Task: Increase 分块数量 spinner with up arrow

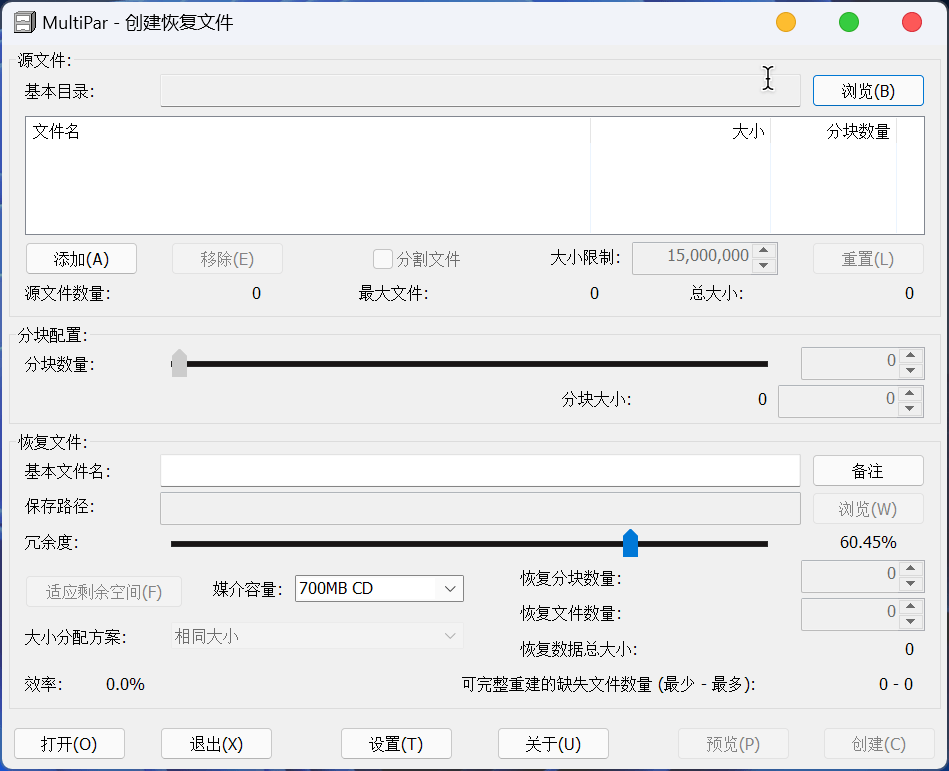Action: pyautogui.click(x=911, y=355)
